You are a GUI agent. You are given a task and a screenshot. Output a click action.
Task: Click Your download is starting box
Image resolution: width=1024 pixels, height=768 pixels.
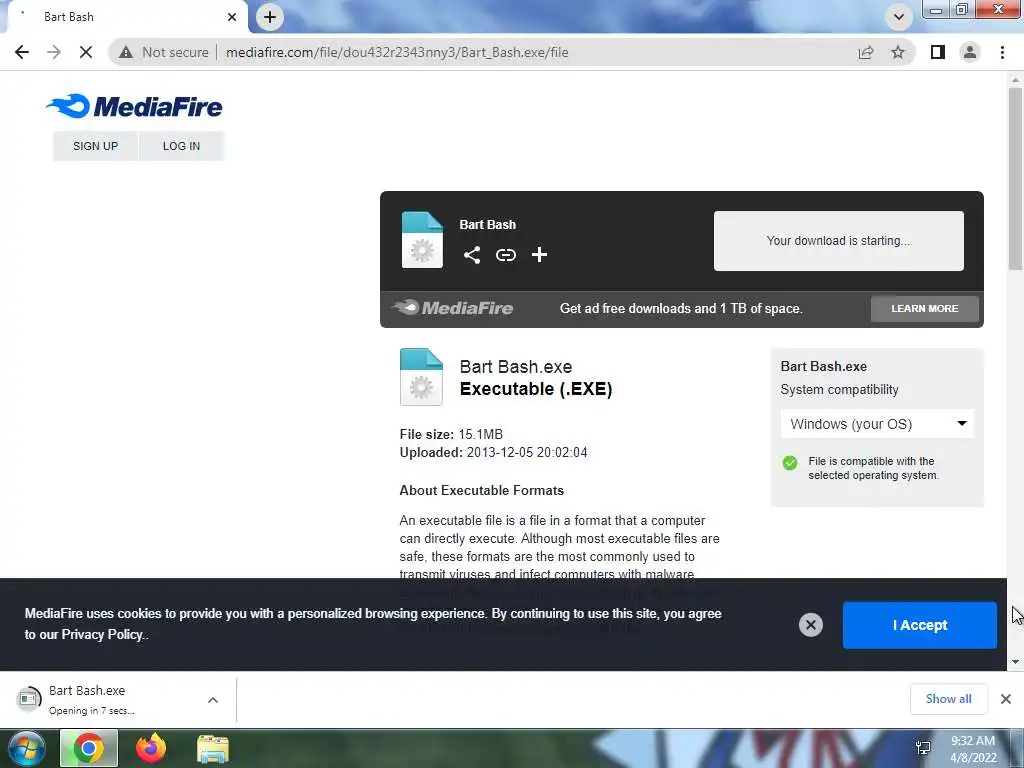pyautogui.click(x=839, y=241)
